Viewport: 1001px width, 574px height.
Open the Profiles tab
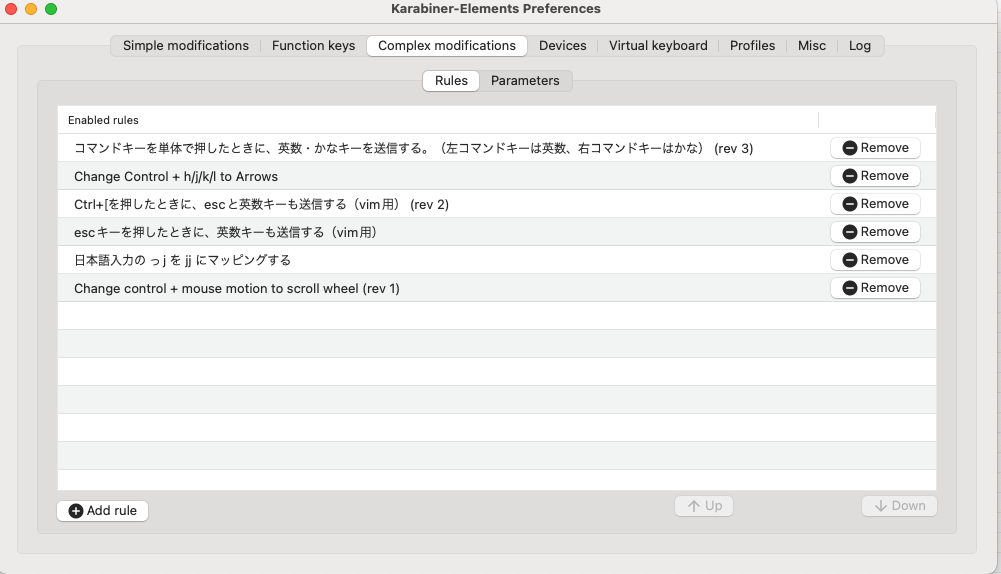tap(752, 46)
